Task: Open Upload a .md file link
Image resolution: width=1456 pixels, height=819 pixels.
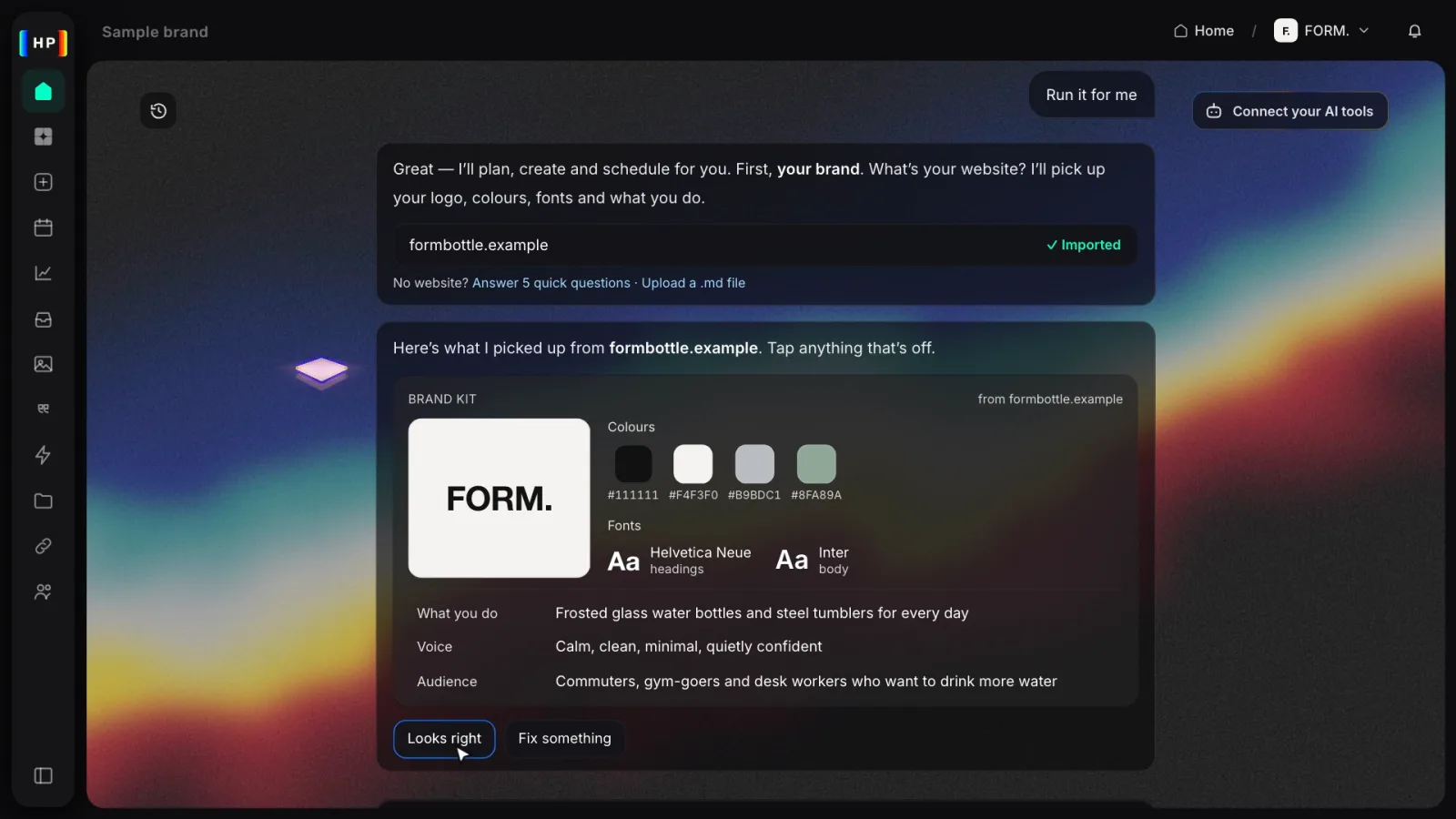Action: point(693,283)
